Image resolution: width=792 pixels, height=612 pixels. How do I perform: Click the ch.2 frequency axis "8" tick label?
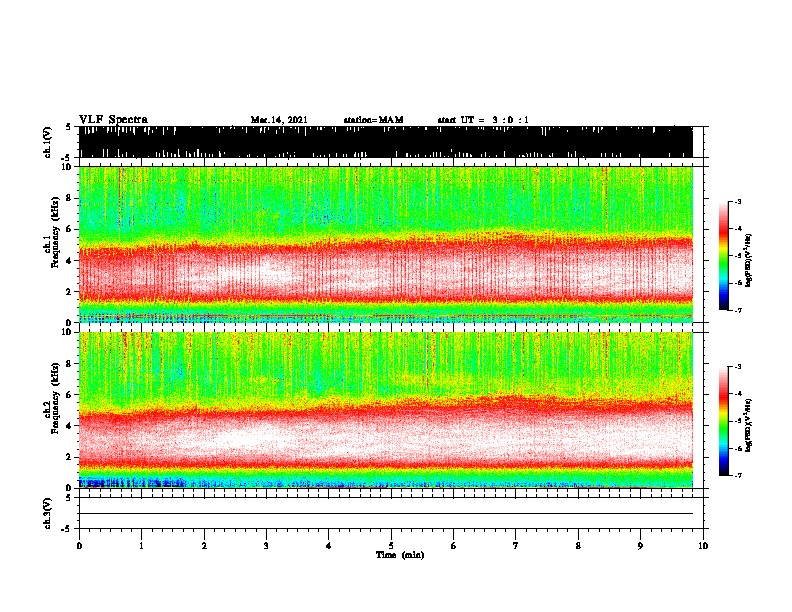point(70,364)
